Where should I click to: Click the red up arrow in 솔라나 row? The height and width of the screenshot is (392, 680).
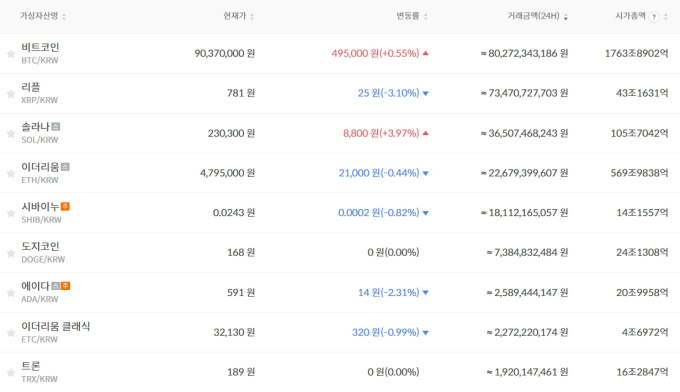tap(425, 133)
